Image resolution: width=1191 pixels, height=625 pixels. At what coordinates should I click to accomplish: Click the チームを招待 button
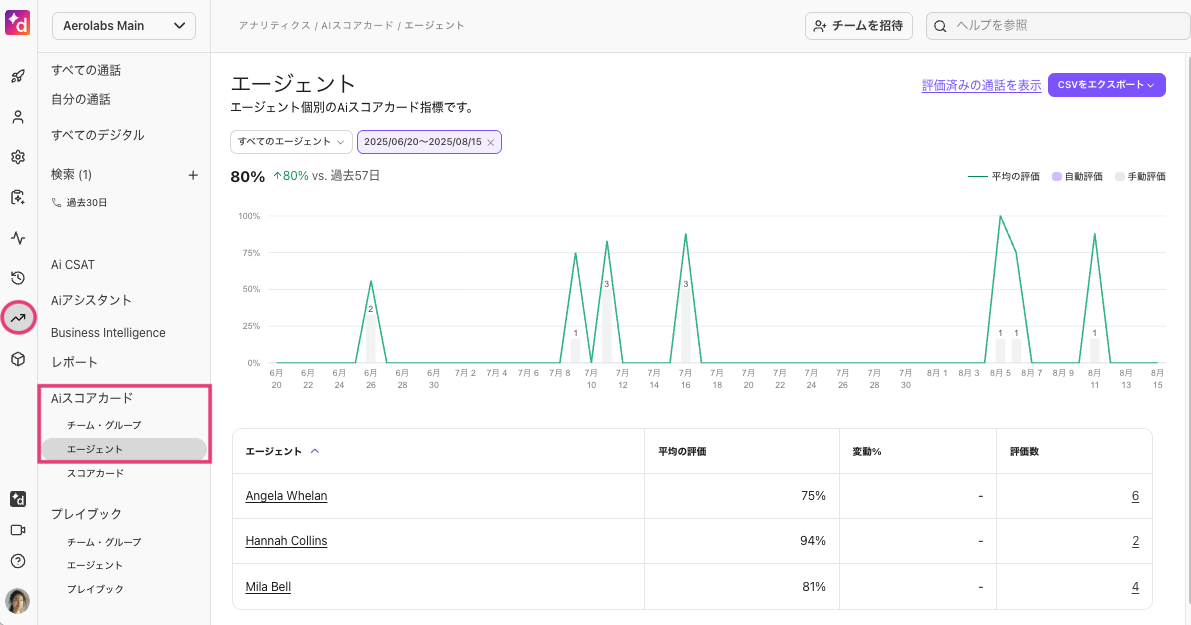click(x=858, y=26)
